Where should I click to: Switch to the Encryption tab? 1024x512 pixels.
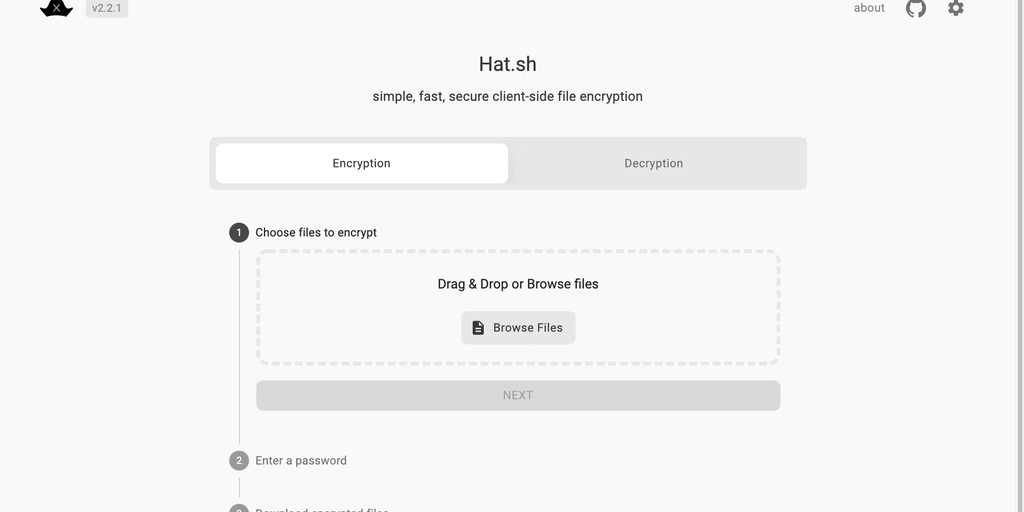point(362,164)
